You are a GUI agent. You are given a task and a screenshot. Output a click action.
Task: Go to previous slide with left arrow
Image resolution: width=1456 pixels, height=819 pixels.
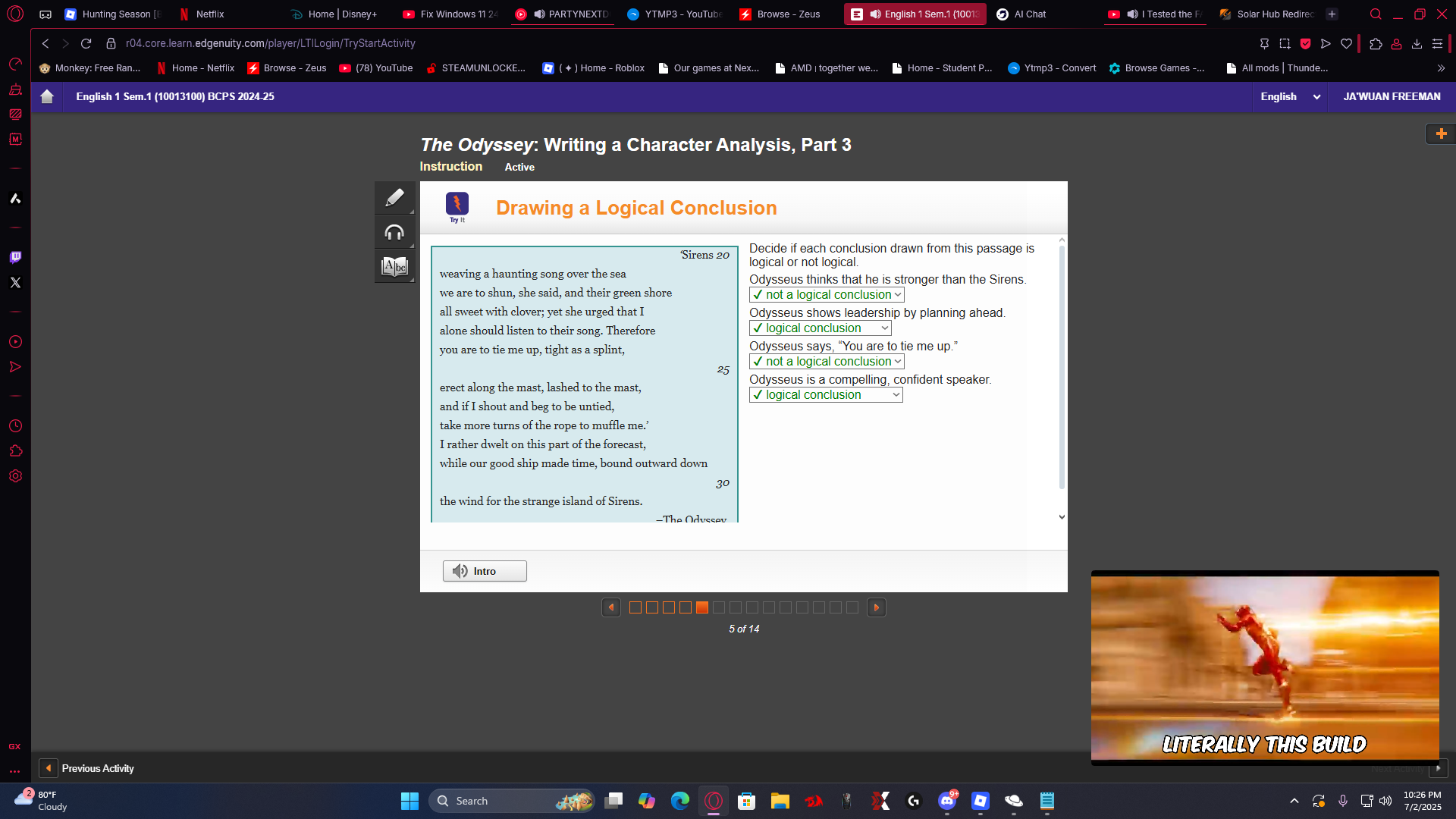(611, 607)
